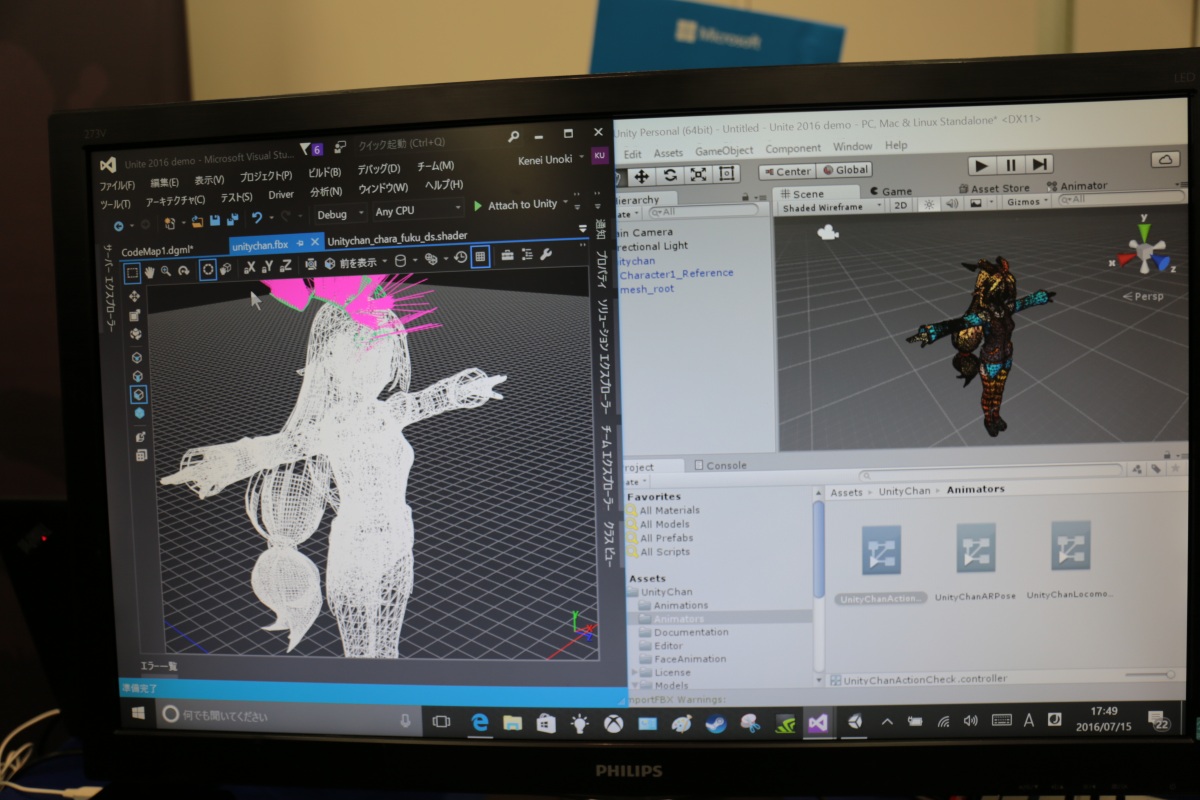Select the Rotate tool in Unity

(x=670, y=175)
